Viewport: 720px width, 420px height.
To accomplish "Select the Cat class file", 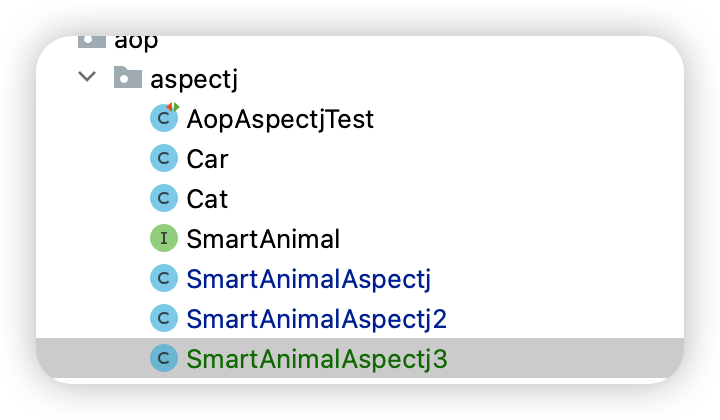I will pyautogui.click(x=207, y=199).
